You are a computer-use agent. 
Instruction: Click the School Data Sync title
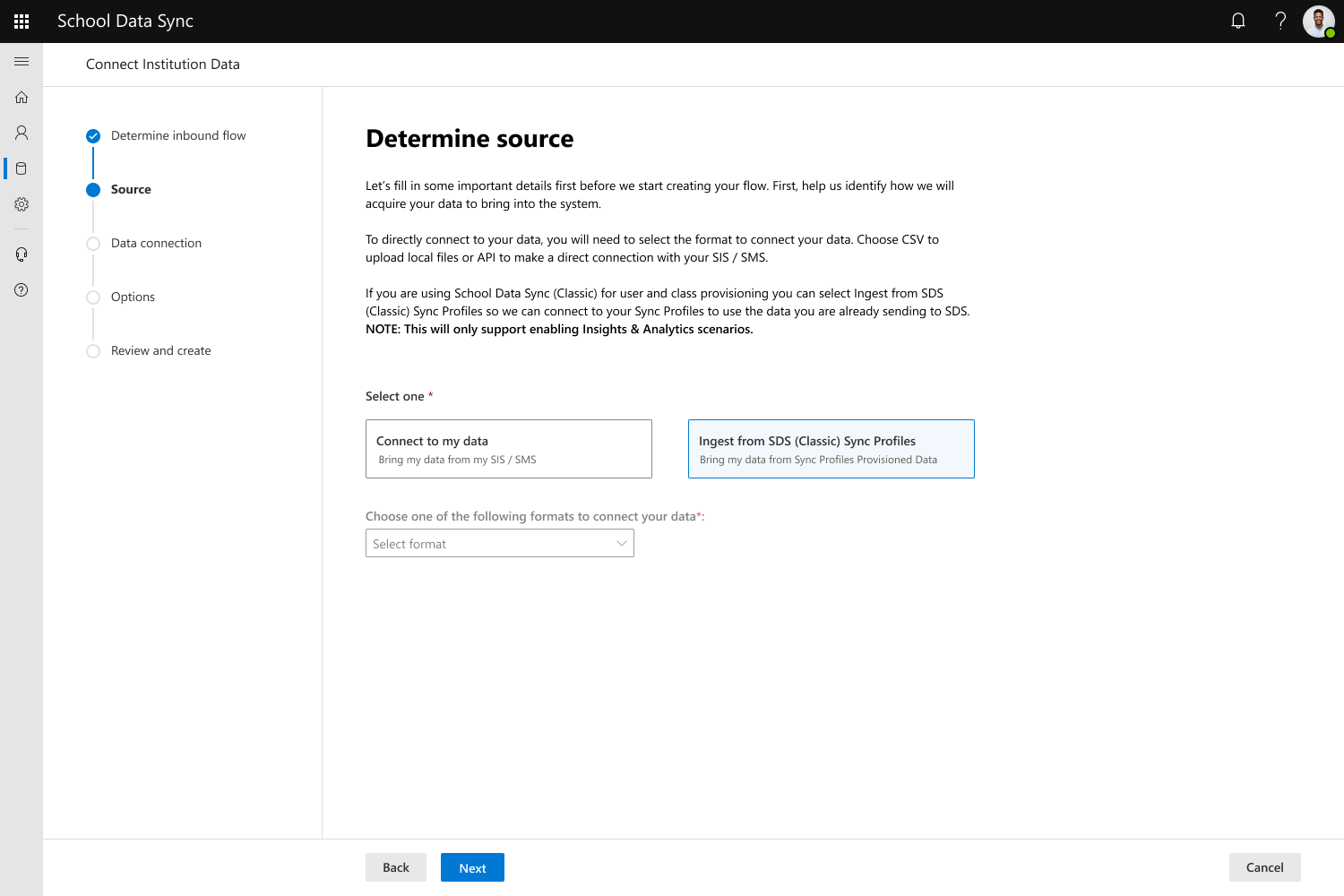(x=125, y=22)
